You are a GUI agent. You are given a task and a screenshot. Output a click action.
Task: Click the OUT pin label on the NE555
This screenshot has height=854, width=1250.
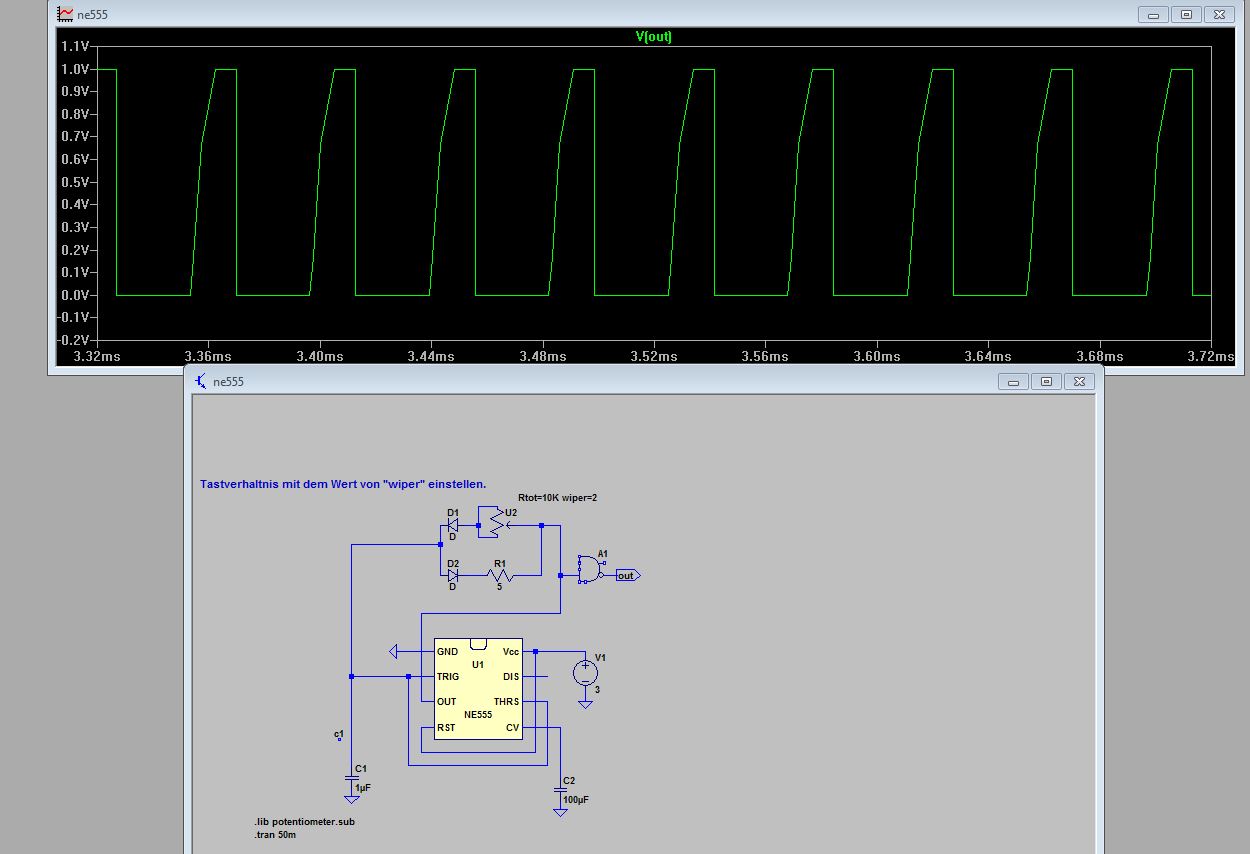pos(447,702)
